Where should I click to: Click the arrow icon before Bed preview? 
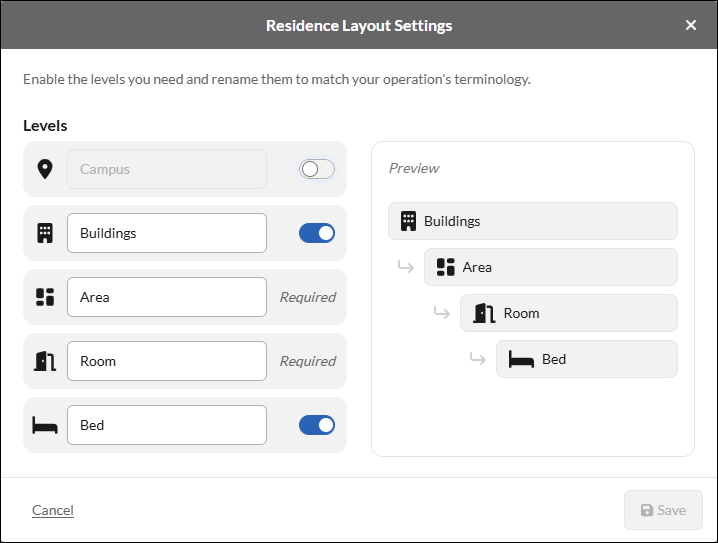pos(478,358)
